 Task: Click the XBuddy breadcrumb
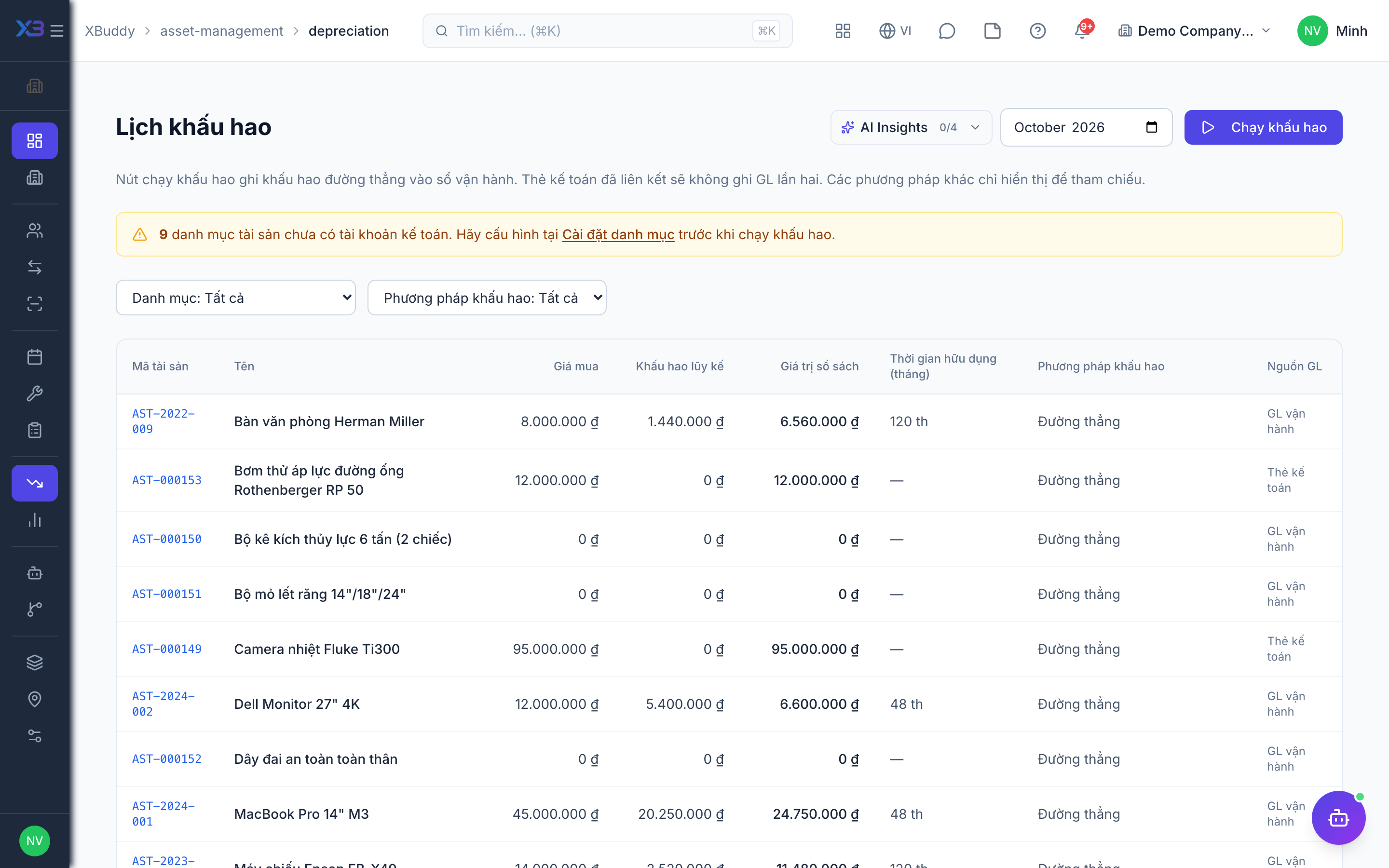click(x=110, y=31)
